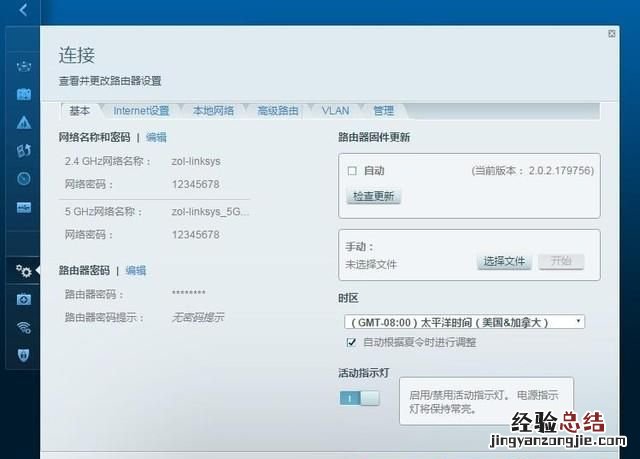
Task: Click the greyed 开始 button
Action: pos(561,261)
